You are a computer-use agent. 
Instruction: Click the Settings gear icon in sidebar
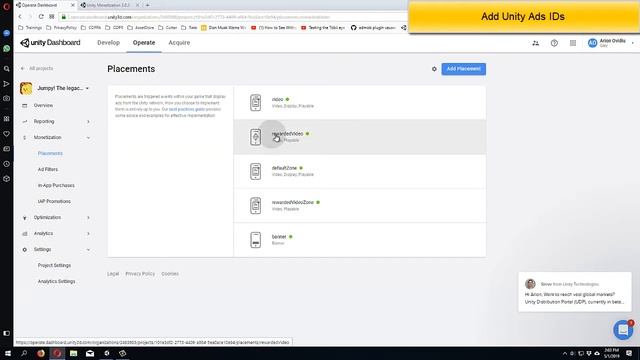(24, 249)
